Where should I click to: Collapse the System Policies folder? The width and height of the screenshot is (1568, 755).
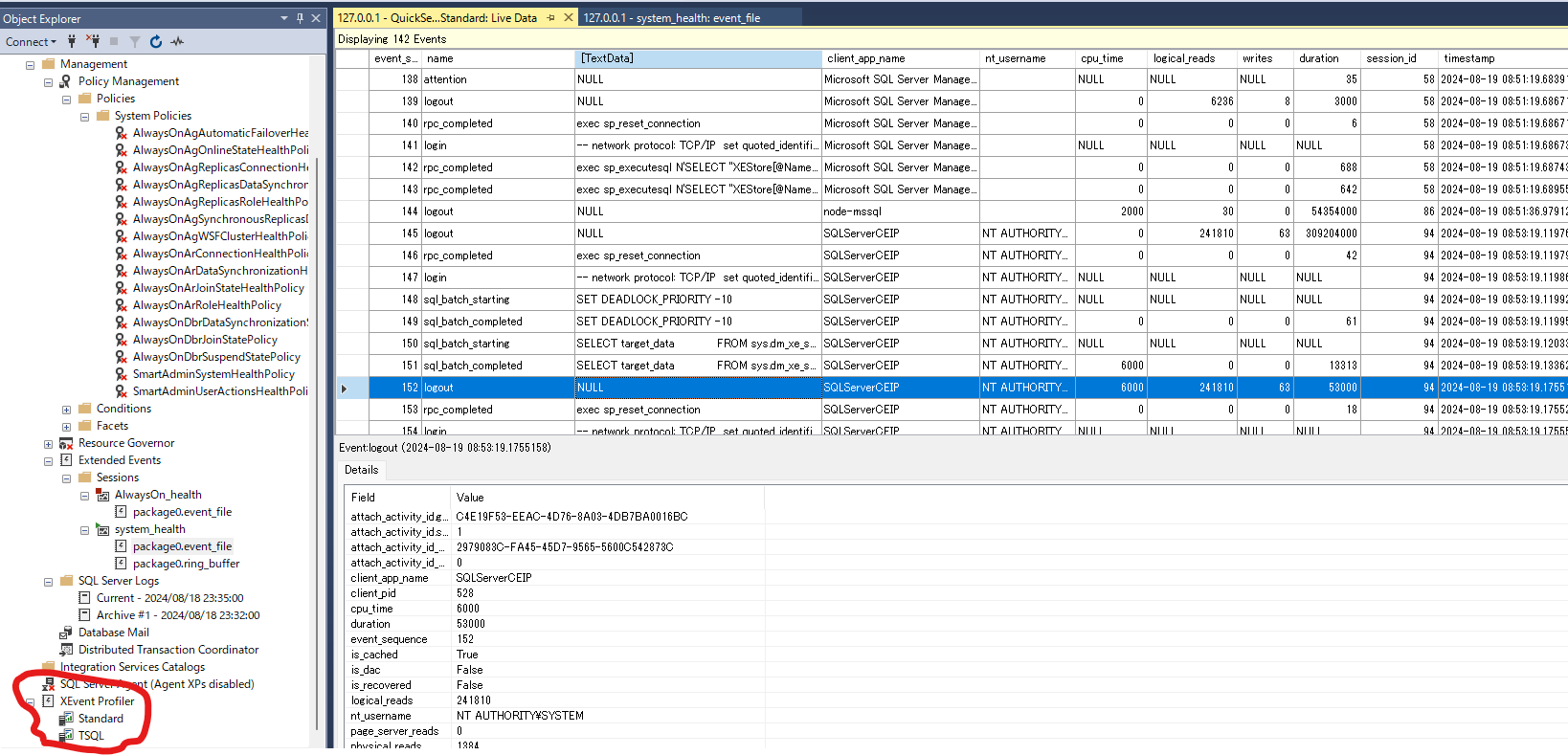pos(84,117)
